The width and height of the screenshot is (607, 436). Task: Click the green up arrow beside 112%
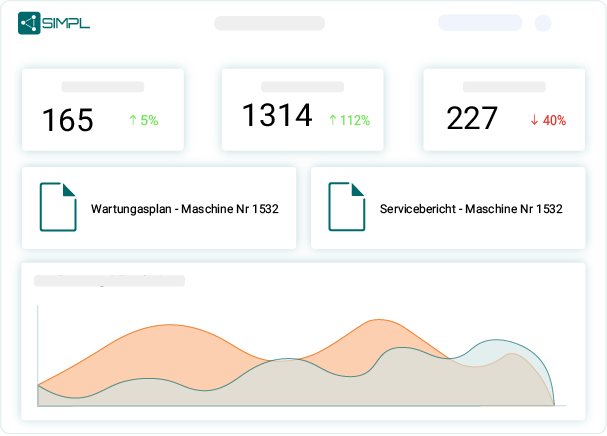pos(333,120)
